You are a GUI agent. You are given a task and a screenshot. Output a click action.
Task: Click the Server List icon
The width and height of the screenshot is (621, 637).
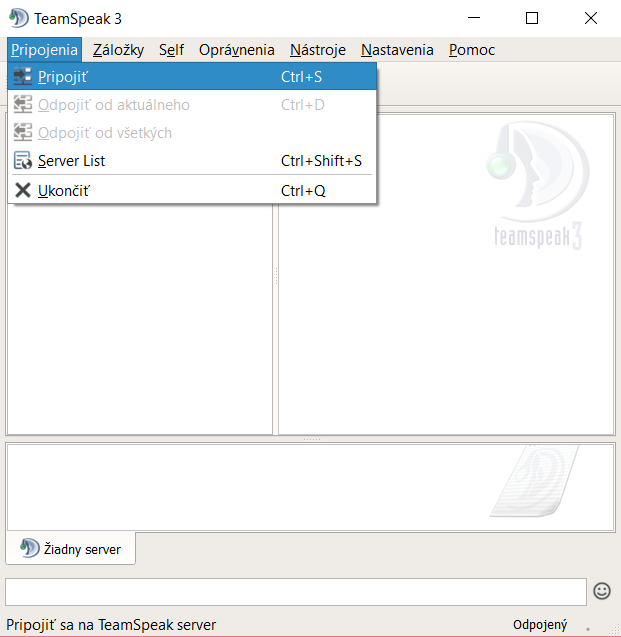coord(23,160)
